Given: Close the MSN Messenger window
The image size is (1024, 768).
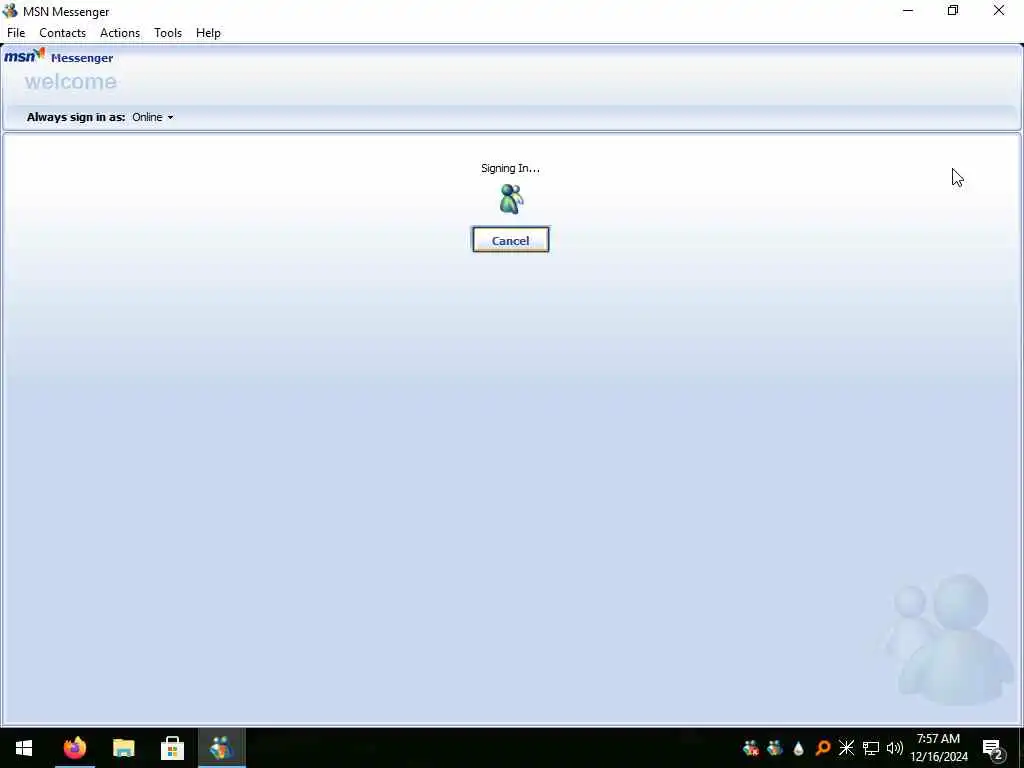Looking at the screenshot, I should [x=999, y=10].
